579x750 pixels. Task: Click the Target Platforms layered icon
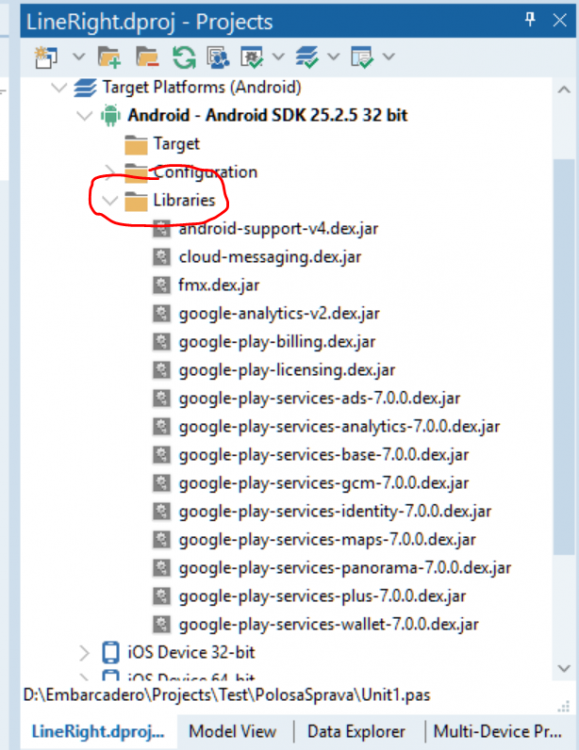coord(85,88)
